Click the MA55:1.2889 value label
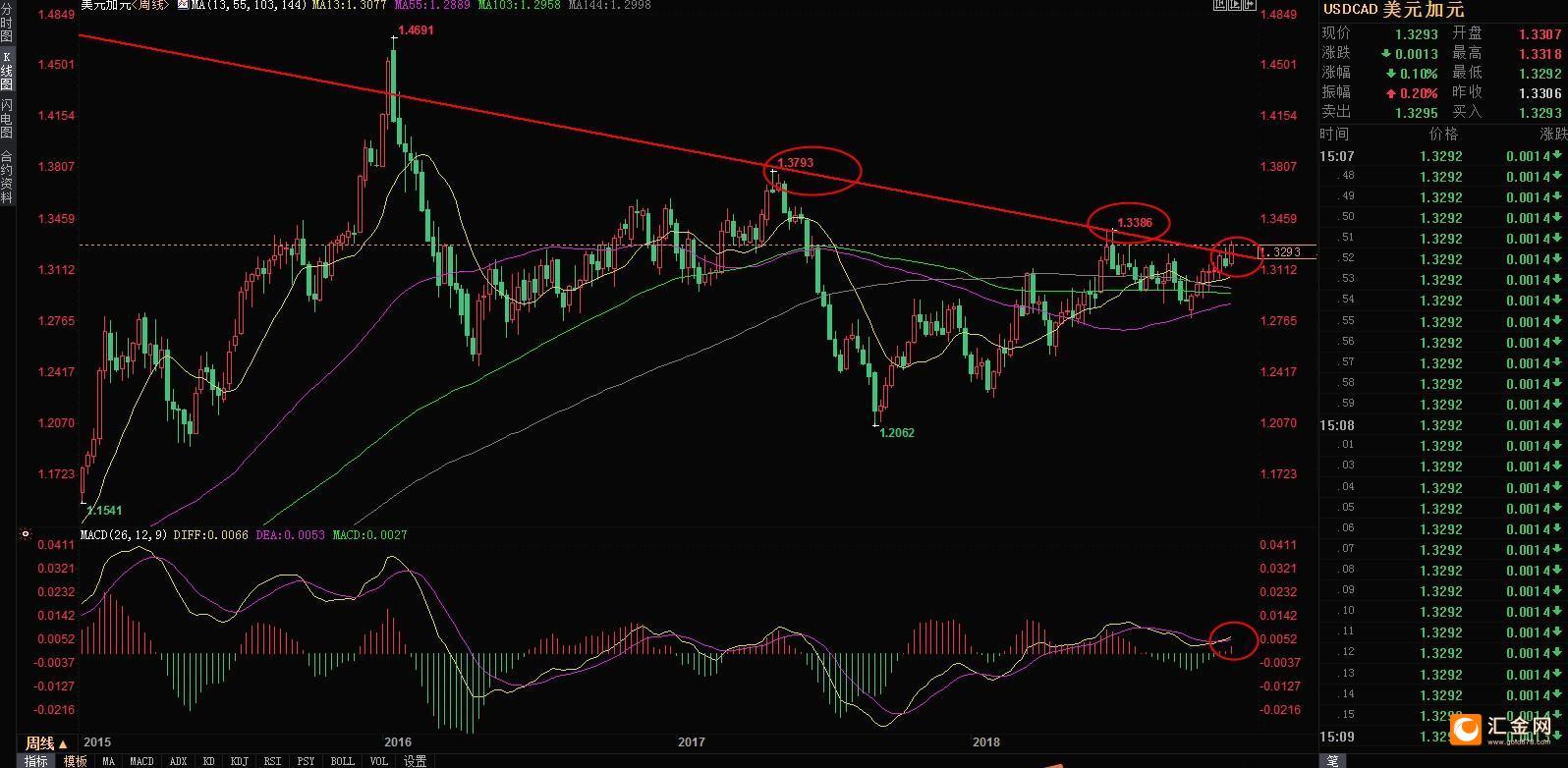Screen dimensions: 1568x768 click(432, 5)
